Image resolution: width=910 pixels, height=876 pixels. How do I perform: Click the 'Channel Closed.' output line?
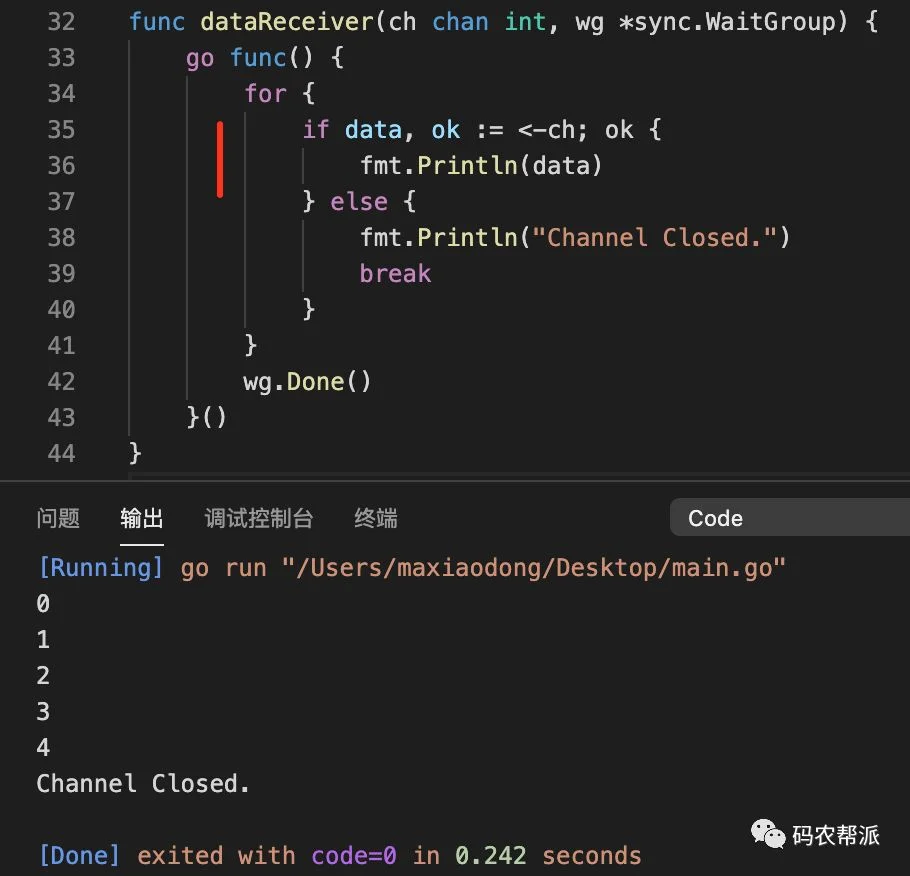pyautogui.click(x=143, y=784)
